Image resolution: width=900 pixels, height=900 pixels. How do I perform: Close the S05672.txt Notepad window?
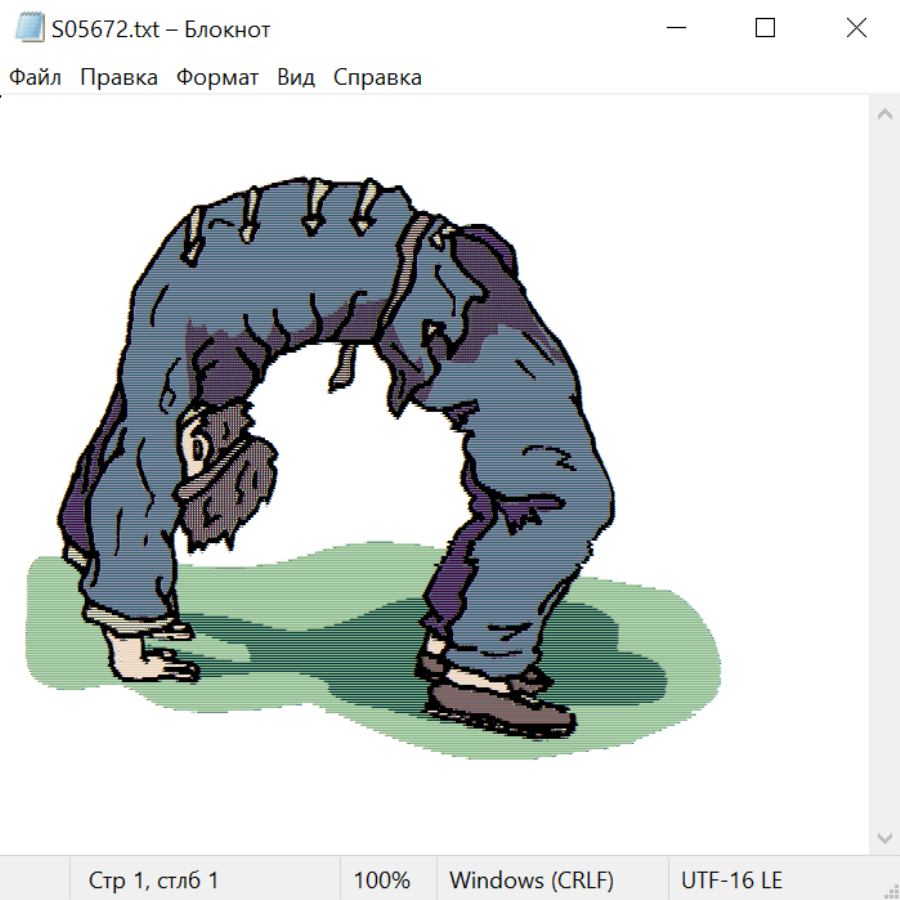point(856,29)
